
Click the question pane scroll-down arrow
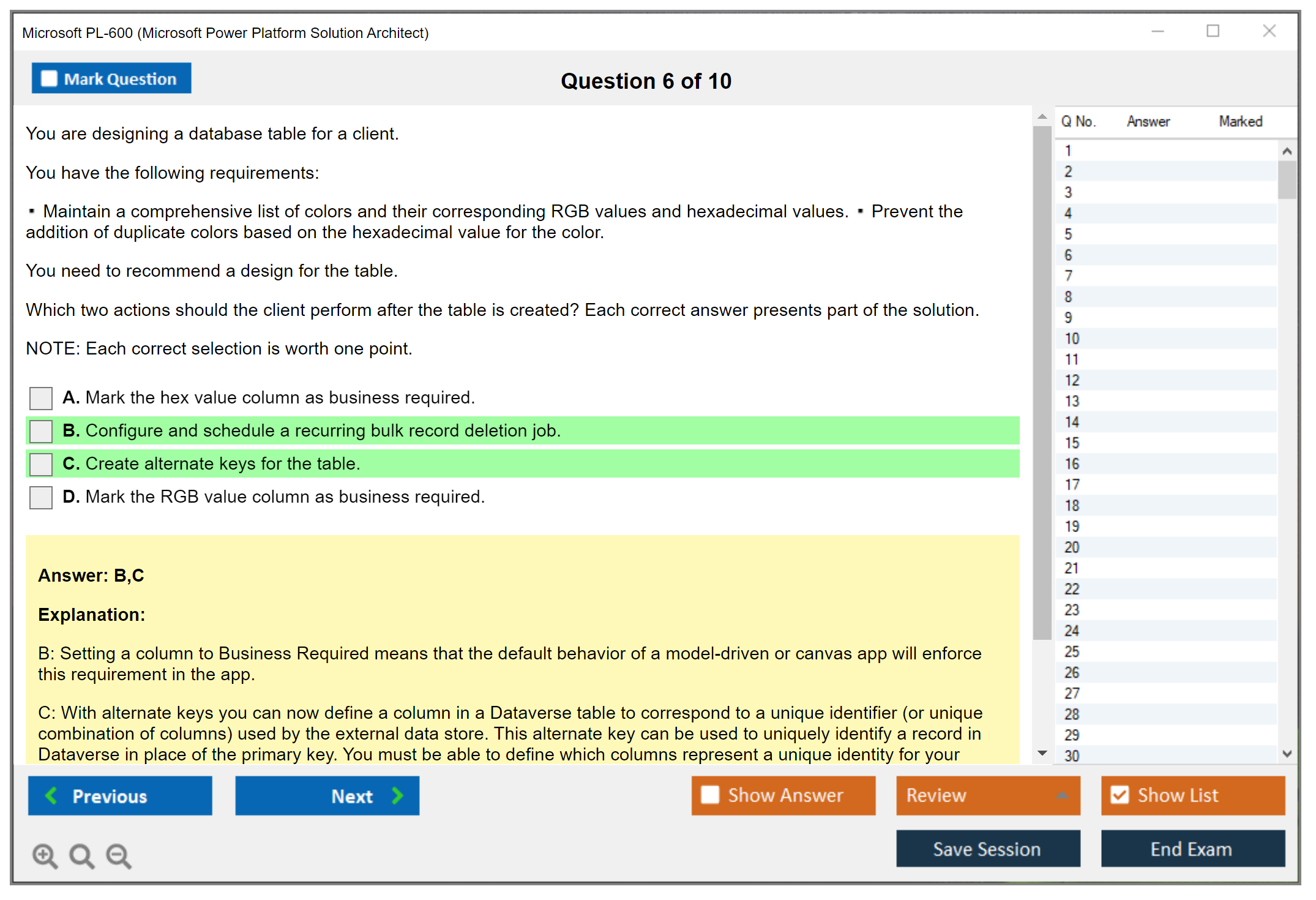click(x=1042, y=753)
